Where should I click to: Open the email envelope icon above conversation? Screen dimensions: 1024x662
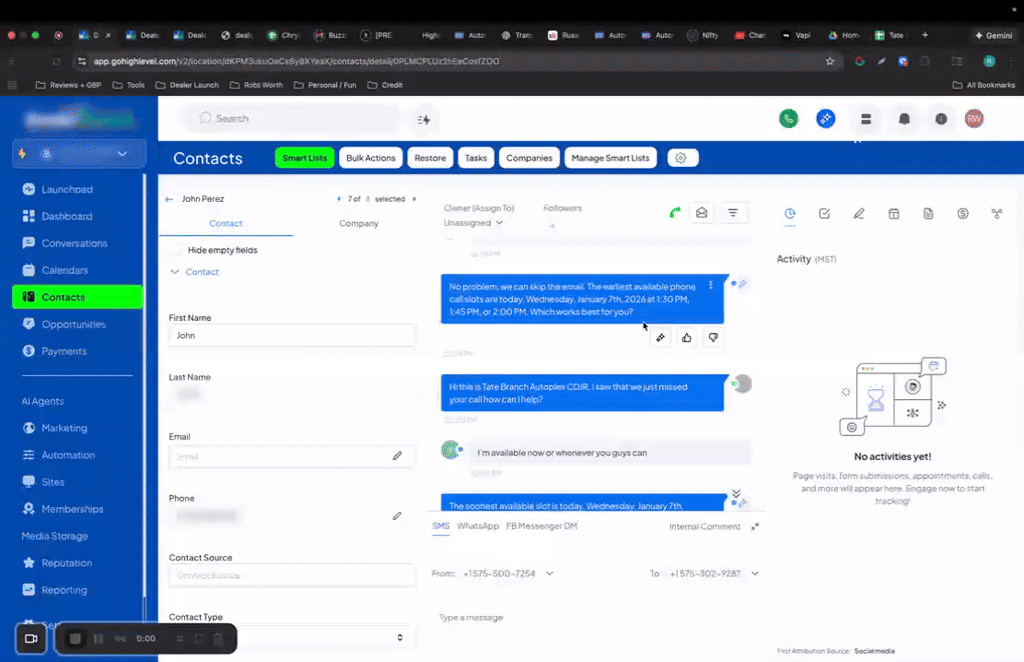pos(702,212)
